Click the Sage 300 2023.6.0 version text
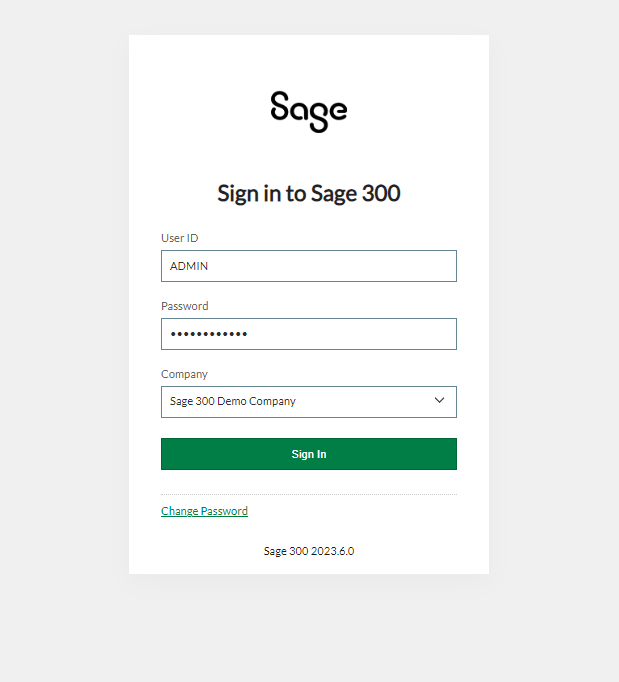619x682 pixels. (309, 551)
